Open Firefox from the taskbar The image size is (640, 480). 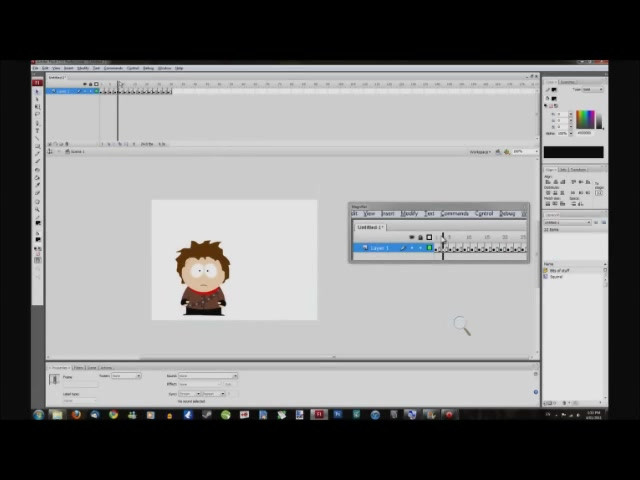click(x=76, y=415)
